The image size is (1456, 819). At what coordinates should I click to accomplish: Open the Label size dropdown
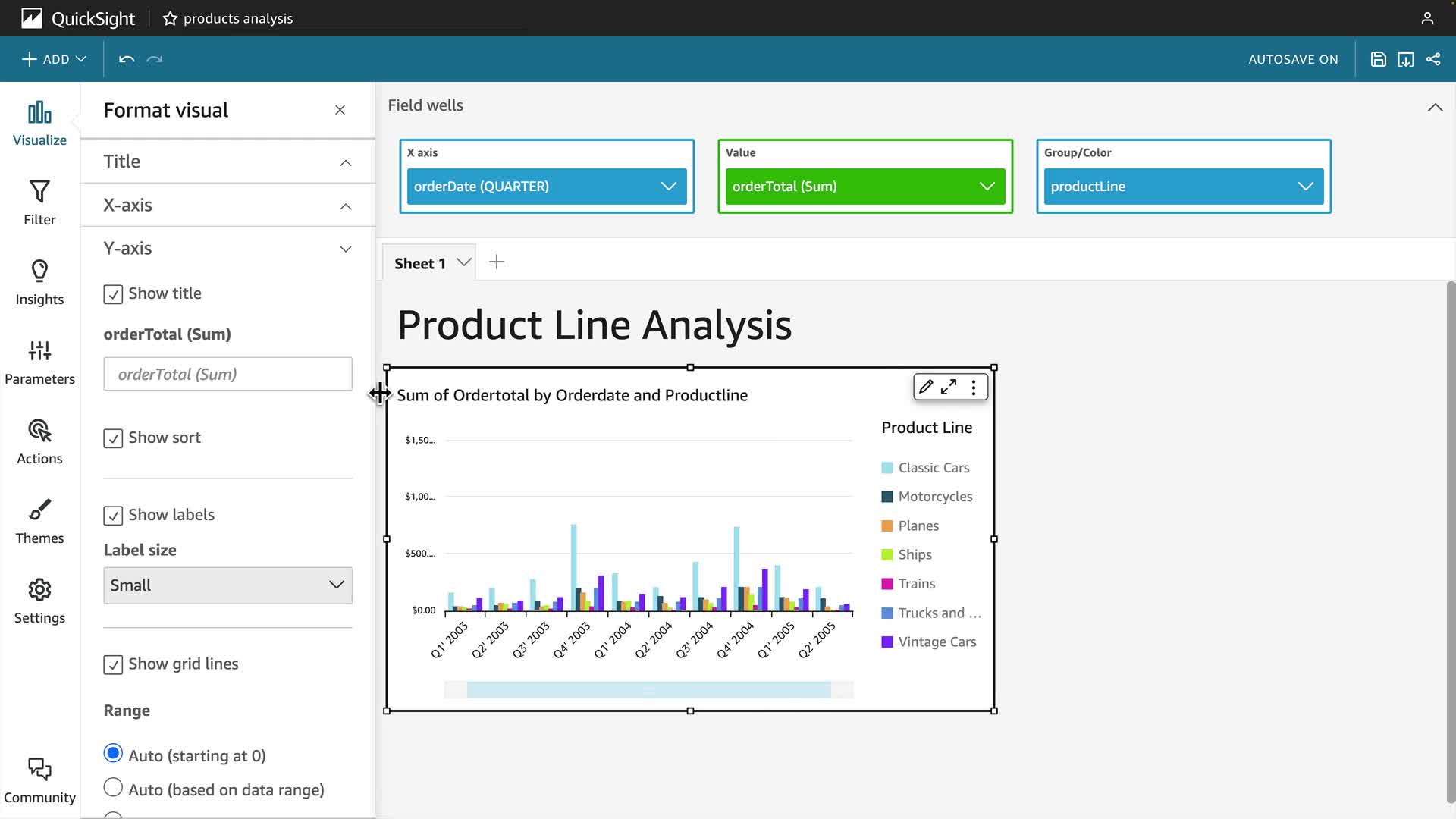point(227,585)
